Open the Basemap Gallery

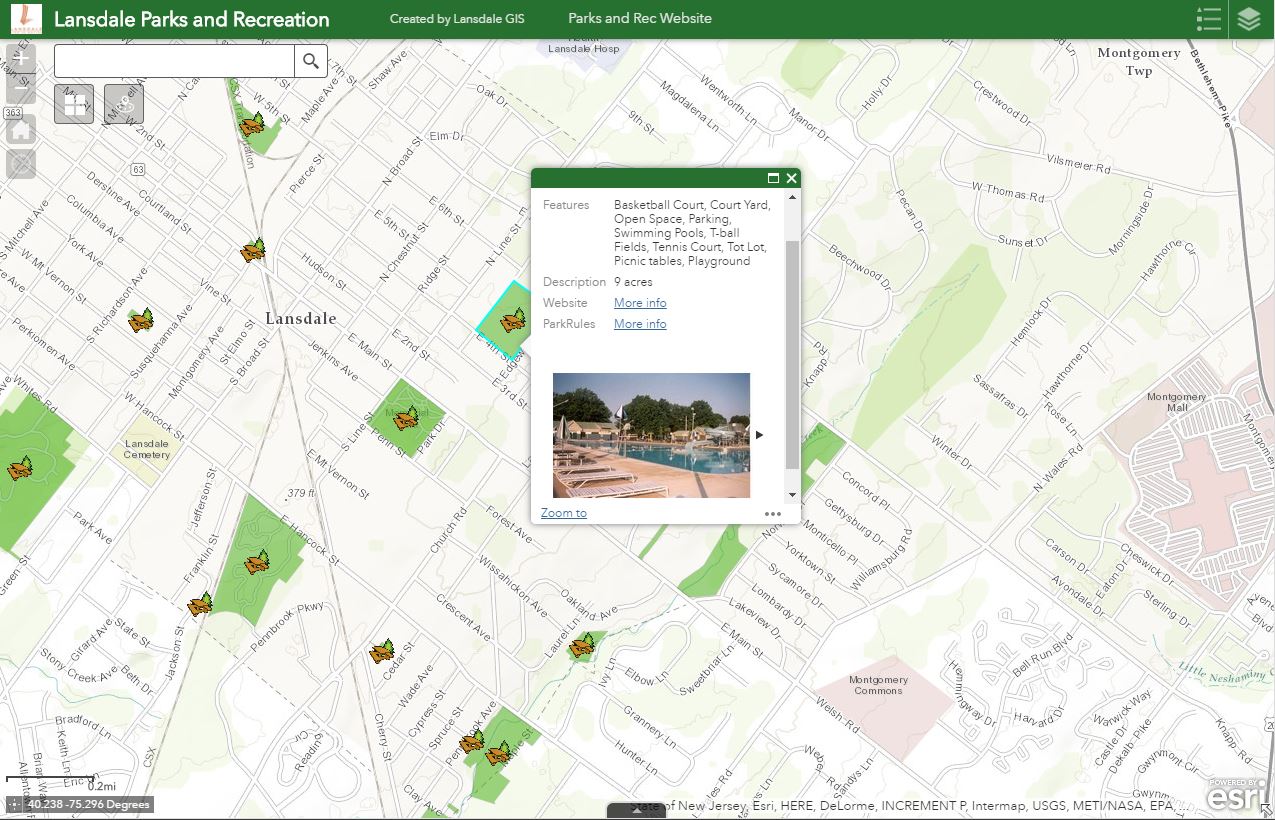pyautogui.click(x=73, y=104)
